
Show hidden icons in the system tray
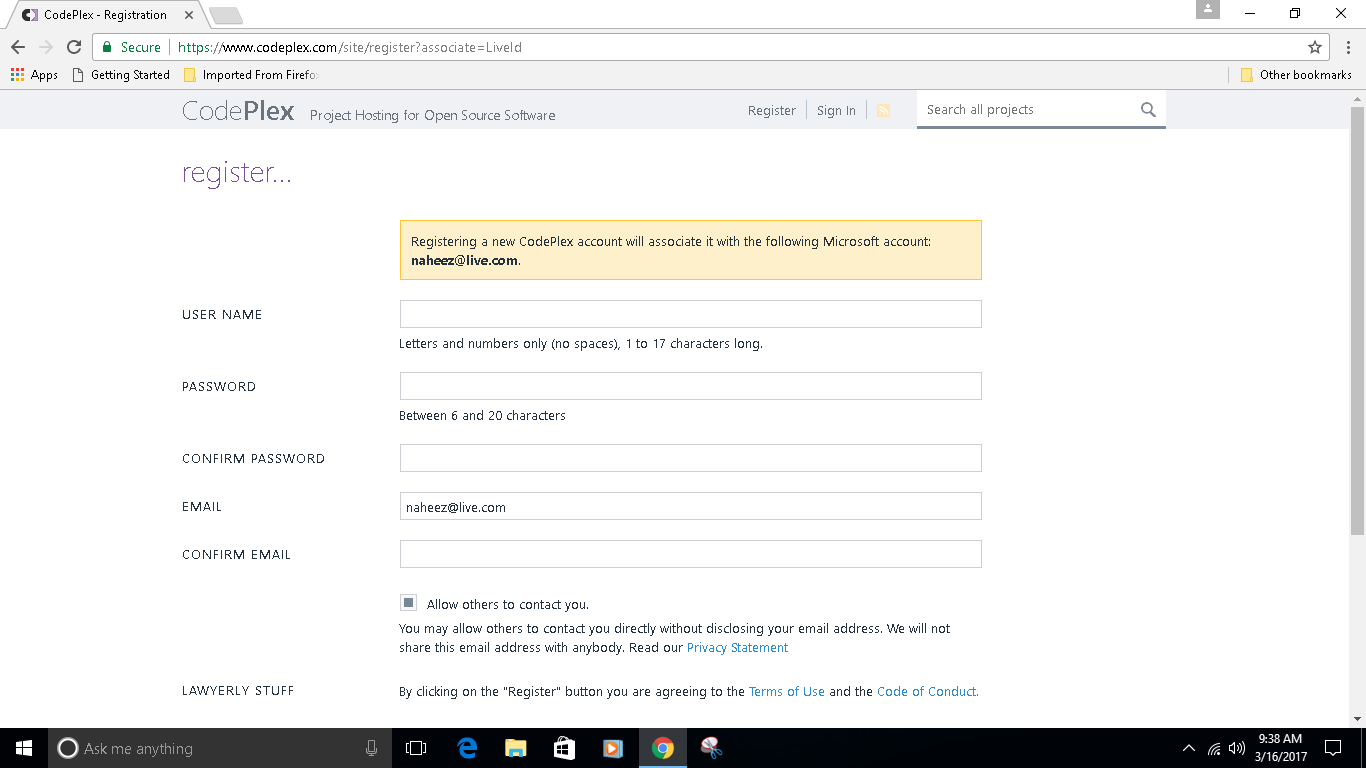pos(1188,748)
